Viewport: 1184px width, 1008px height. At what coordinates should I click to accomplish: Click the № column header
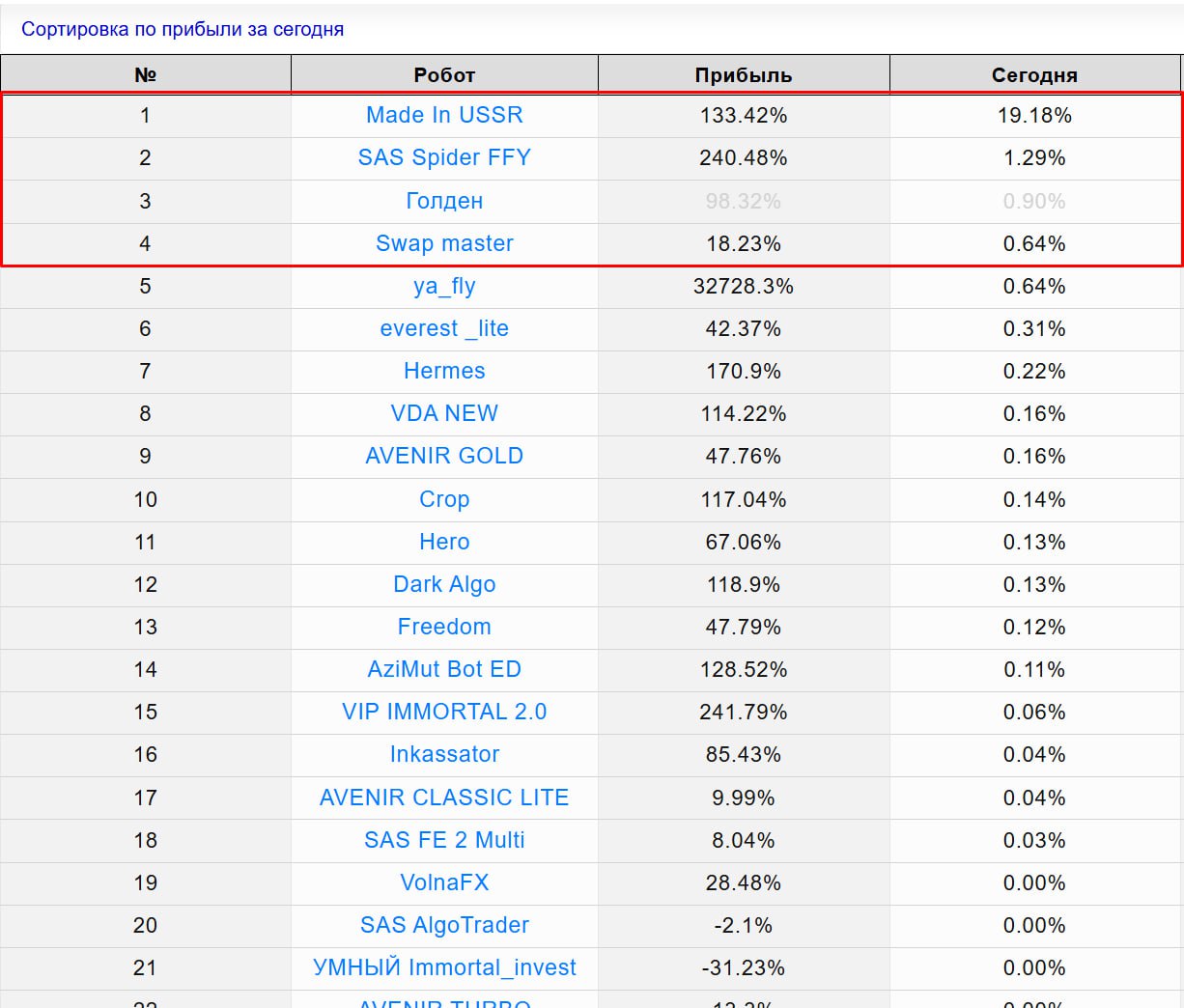[145, 75]
